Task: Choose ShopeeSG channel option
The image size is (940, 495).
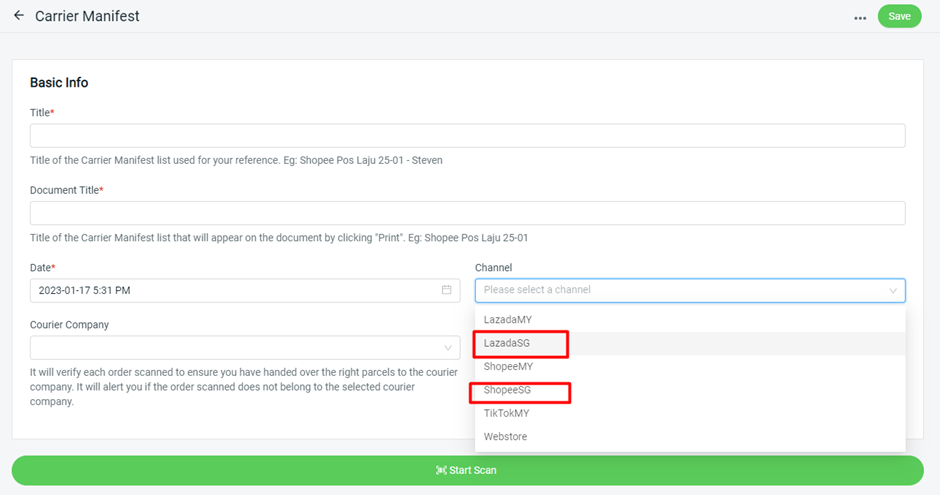Action: pos(690,390)
